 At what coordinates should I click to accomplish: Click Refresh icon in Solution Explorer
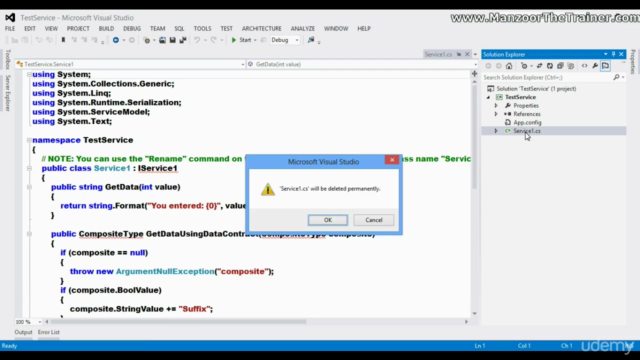point(550,66)
